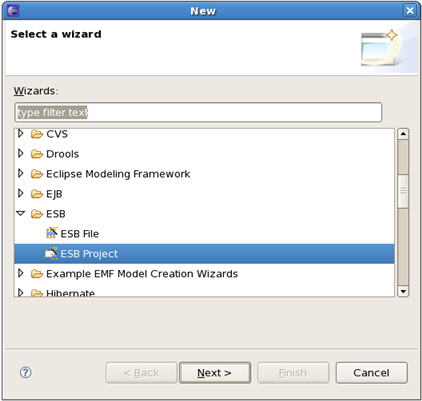
Task: Click the Drools folder icon
Action: click(37, 154)
